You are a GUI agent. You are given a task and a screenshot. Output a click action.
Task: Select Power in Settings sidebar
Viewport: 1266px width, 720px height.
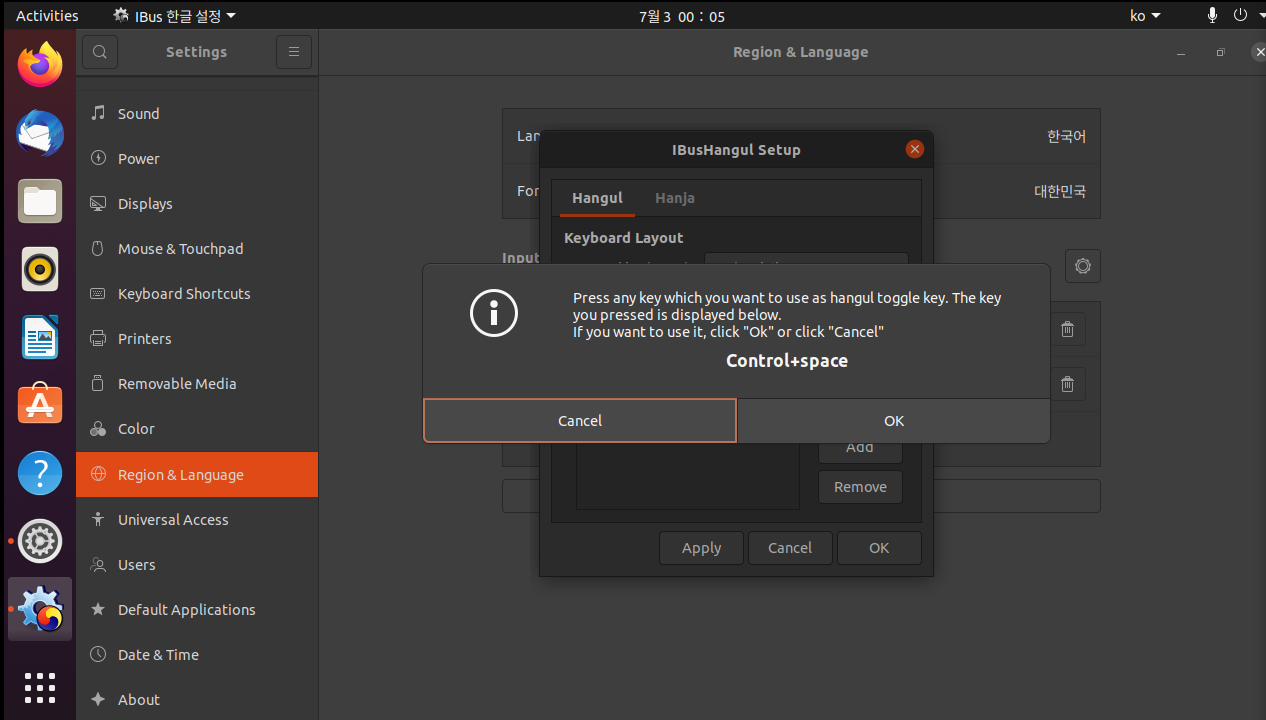point(197,158)
